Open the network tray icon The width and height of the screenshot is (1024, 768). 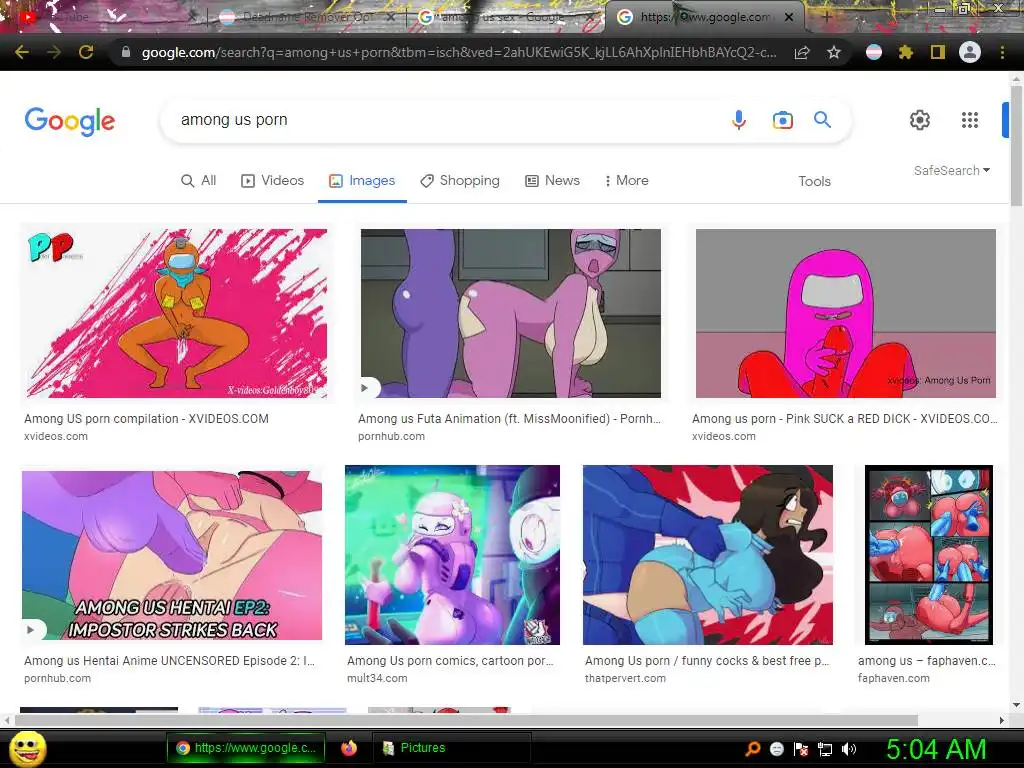coord(825,749)
